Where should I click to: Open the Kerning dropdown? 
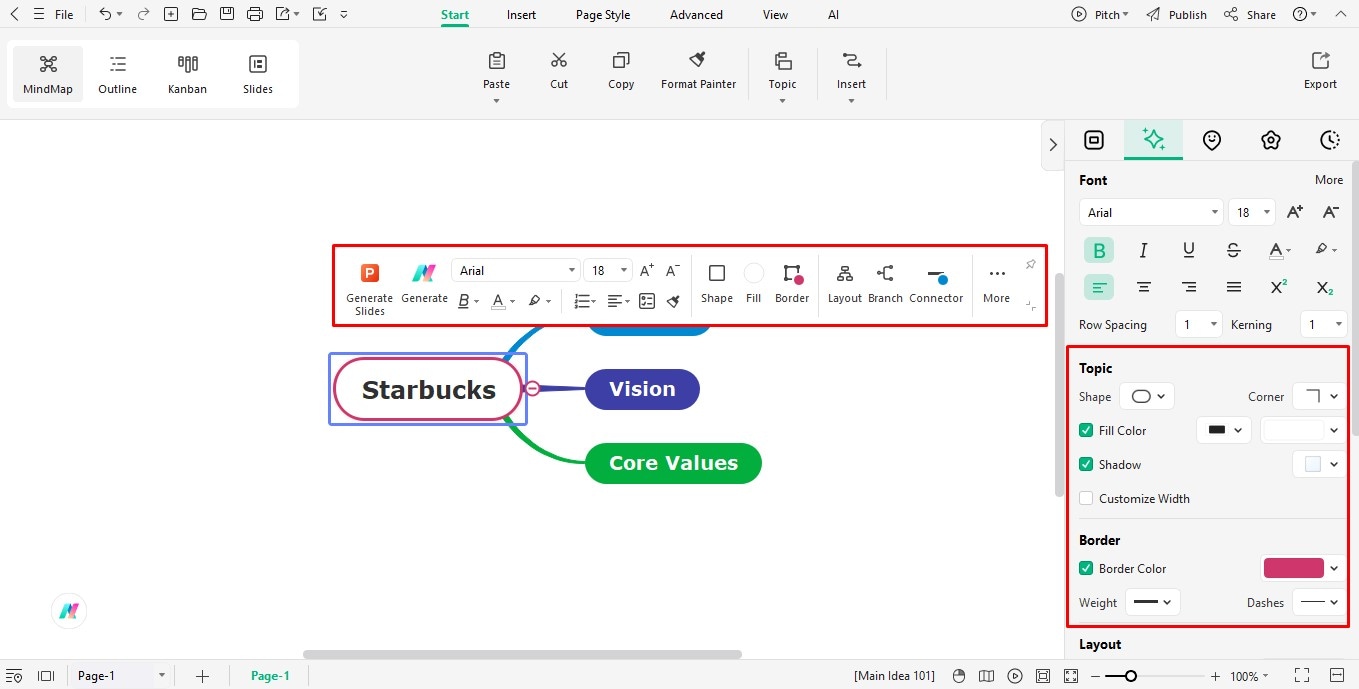pyautogui.click(x=1322, y=325)
